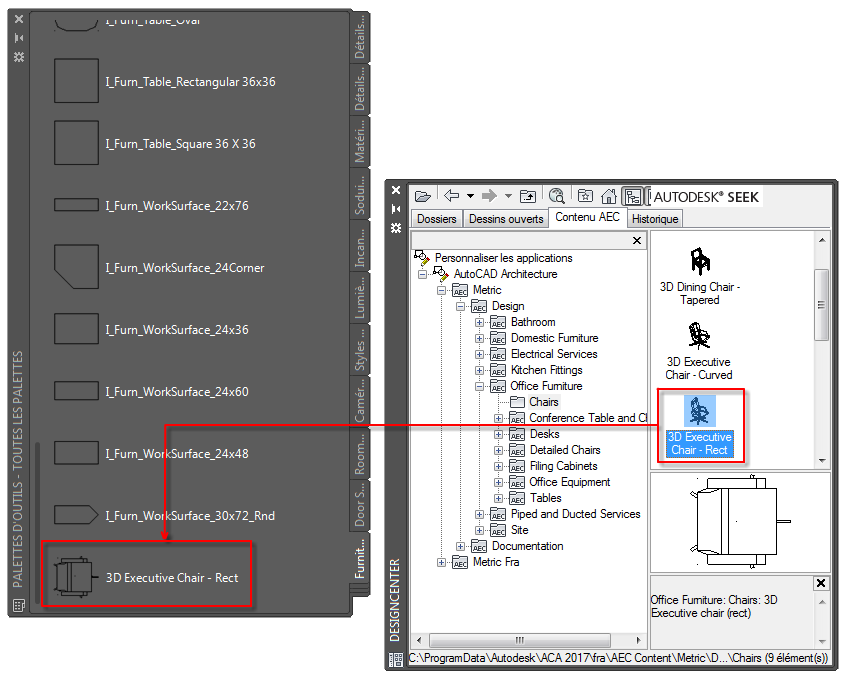Screen dimensions: 847x681
Task: Open the Forward history dropdown arrow
Action: [x=508, y=195]
